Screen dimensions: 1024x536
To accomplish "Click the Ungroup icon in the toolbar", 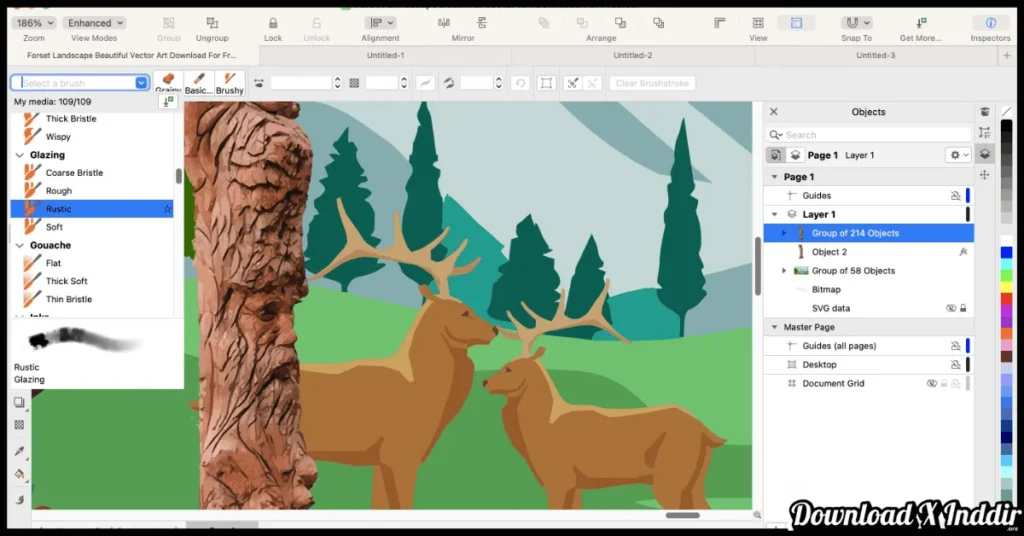I will [212, 23].
